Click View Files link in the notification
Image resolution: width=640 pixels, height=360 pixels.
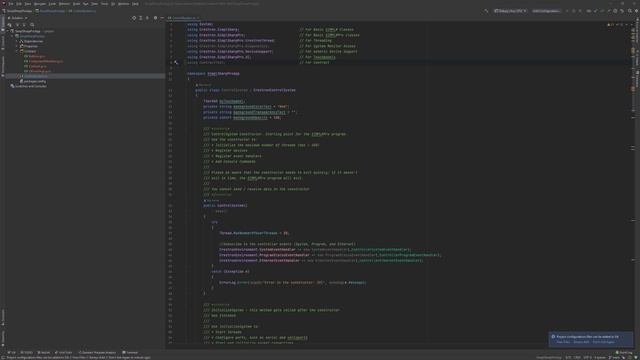point(563,342)
